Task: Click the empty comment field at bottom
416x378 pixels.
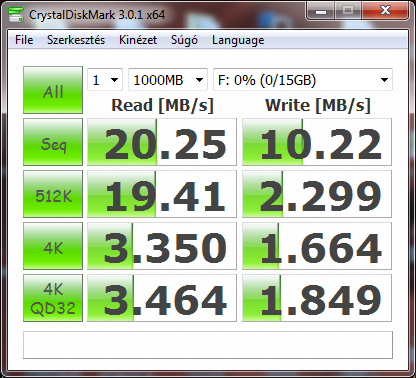Action: [x=208, y=345]
